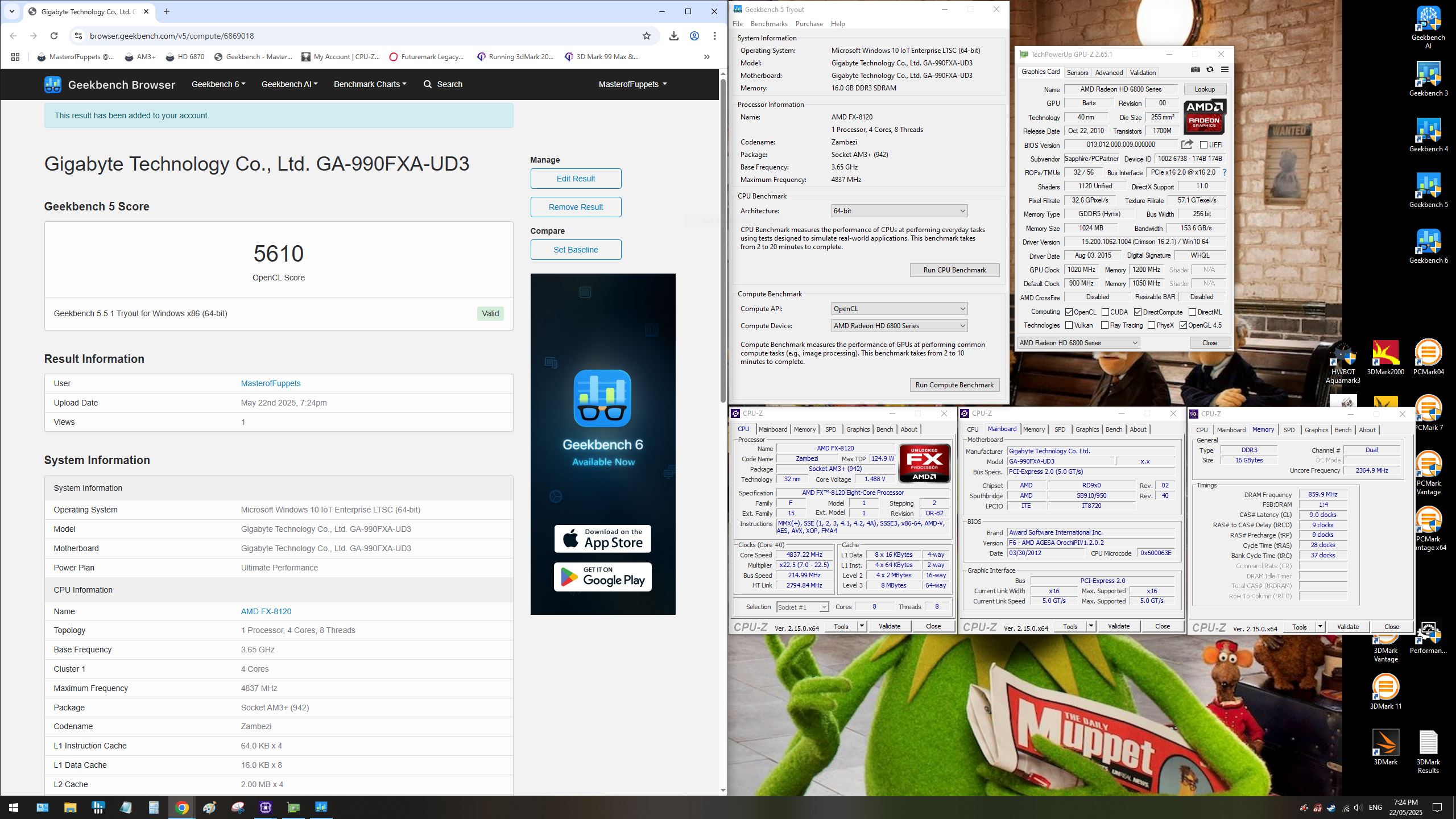Click Bus Interface question mark icon

click(x=1224, y=172)
